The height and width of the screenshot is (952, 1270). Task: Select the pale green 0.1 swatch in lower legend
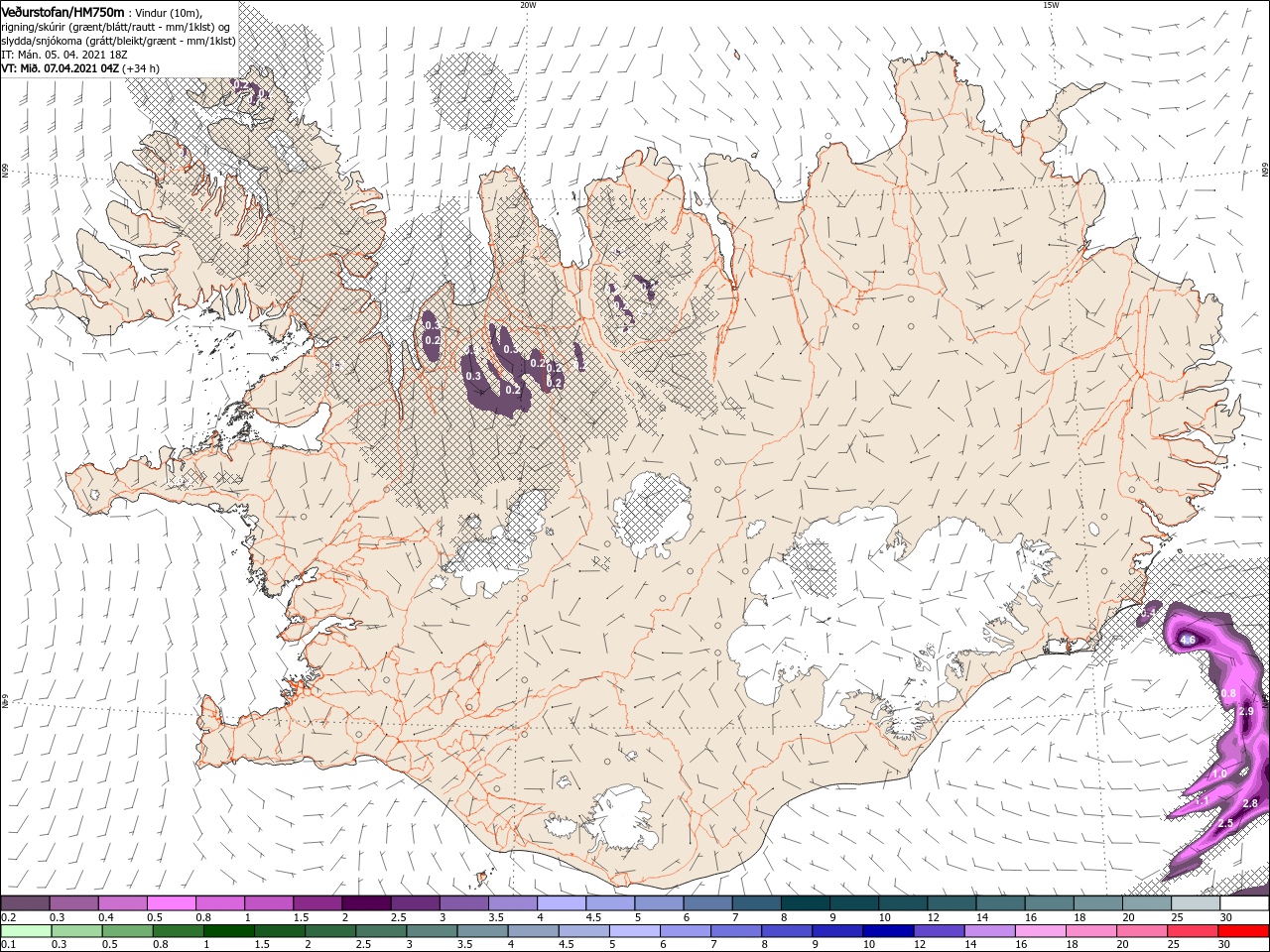[25, 931]
